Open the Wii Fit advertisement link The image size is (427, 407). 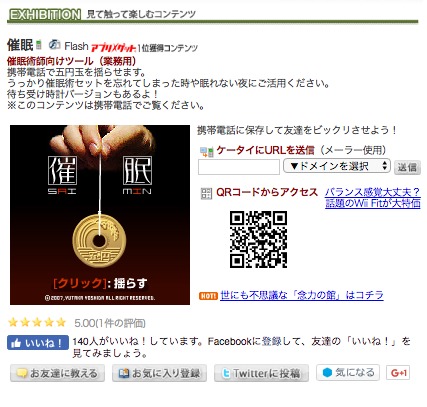click(x=373, y=198)
